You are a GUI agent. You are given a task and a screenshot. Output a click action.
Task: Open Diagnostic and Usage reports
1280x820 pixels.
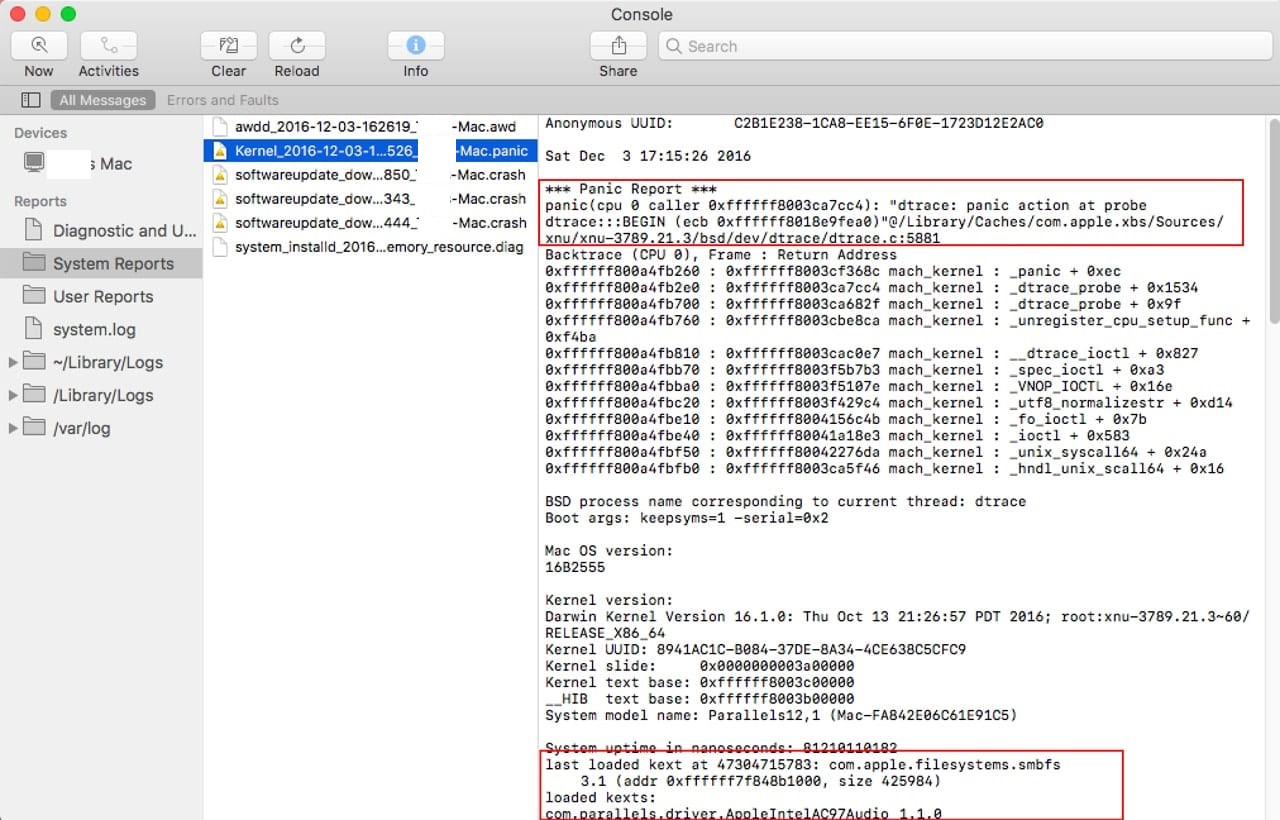(124, 230)
